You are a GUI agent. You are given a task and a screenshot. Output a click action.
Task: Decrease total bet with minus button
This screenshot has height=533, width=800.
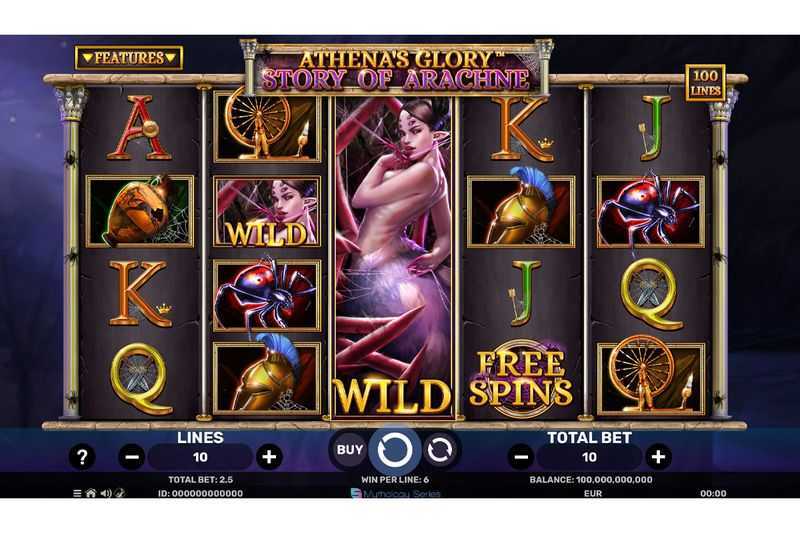click(521, 456)
